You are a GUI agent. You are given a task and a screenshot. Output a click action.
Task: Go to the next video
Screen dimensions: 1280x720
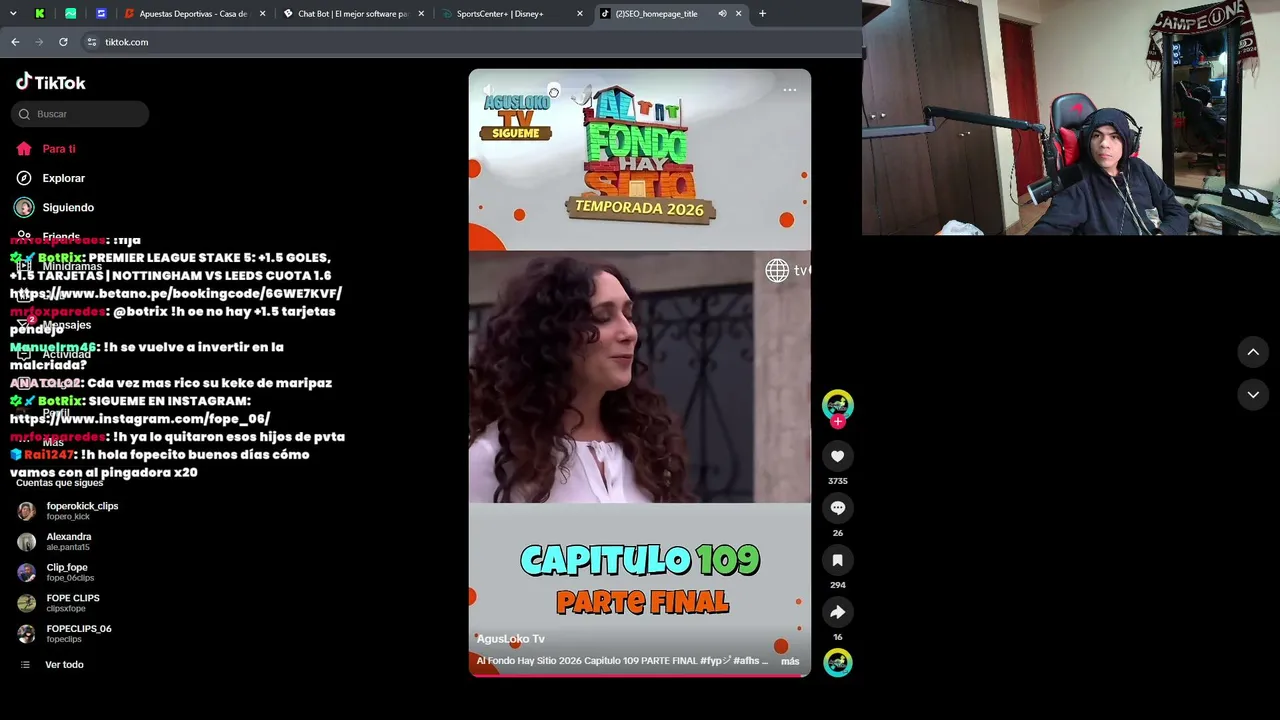coord(1253,395)
